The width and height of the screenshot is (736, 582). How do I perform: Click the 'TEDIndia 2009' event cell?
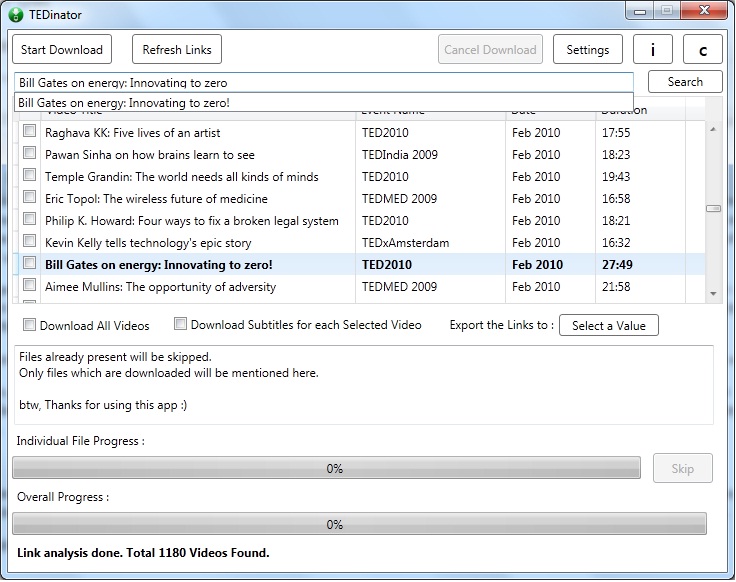pyautogui.click(x=399, y=155)
